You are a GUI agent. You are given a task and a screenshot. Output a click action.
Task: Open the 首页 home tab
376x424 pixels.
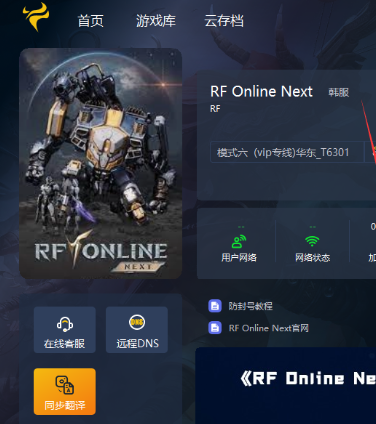91,21
